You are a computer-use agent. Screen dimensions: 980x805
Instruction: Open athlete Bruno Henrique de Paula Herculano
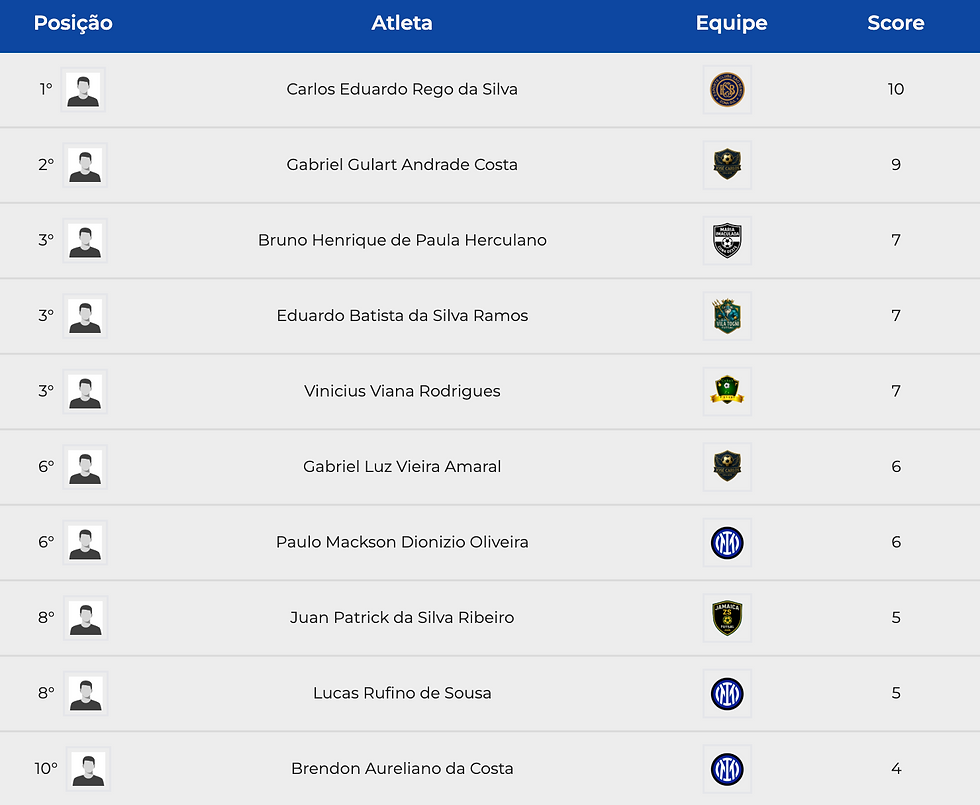(x=402, y=241)
